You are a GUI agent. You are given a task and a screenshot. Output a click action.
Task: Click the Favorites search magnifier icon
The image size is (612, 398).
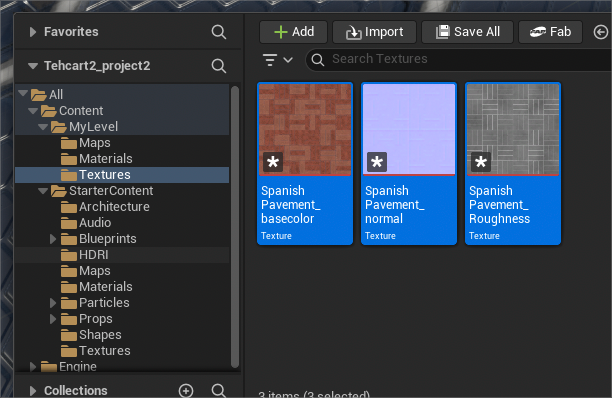coord(219,32)
